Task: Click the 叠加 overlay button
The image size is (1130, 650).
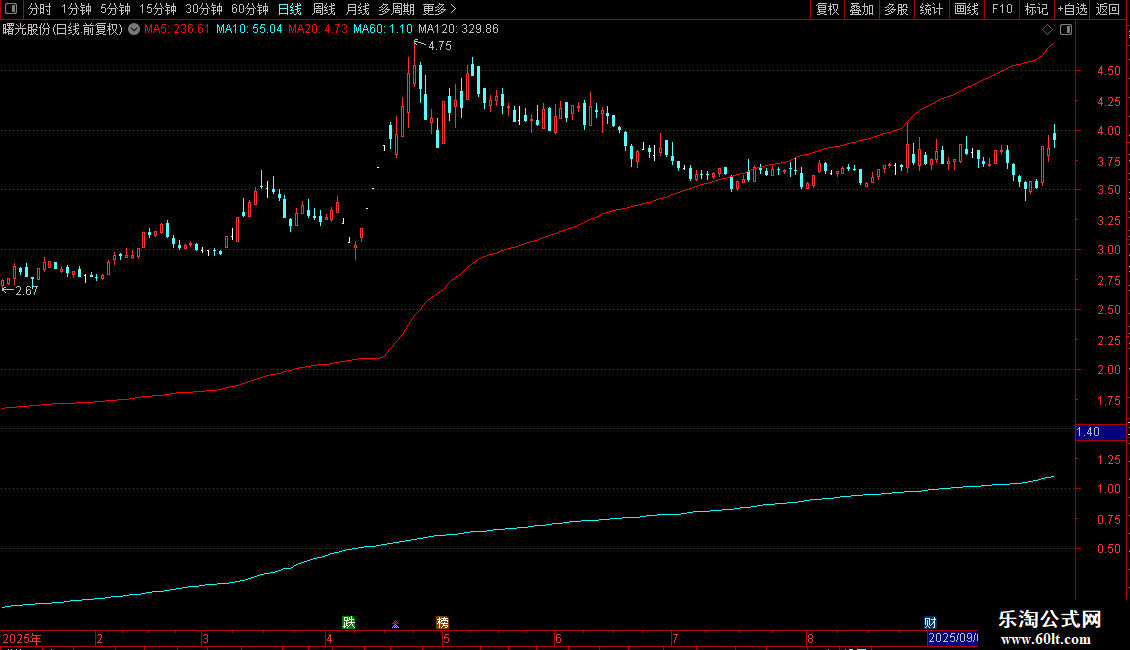Action: coord(862,9)
